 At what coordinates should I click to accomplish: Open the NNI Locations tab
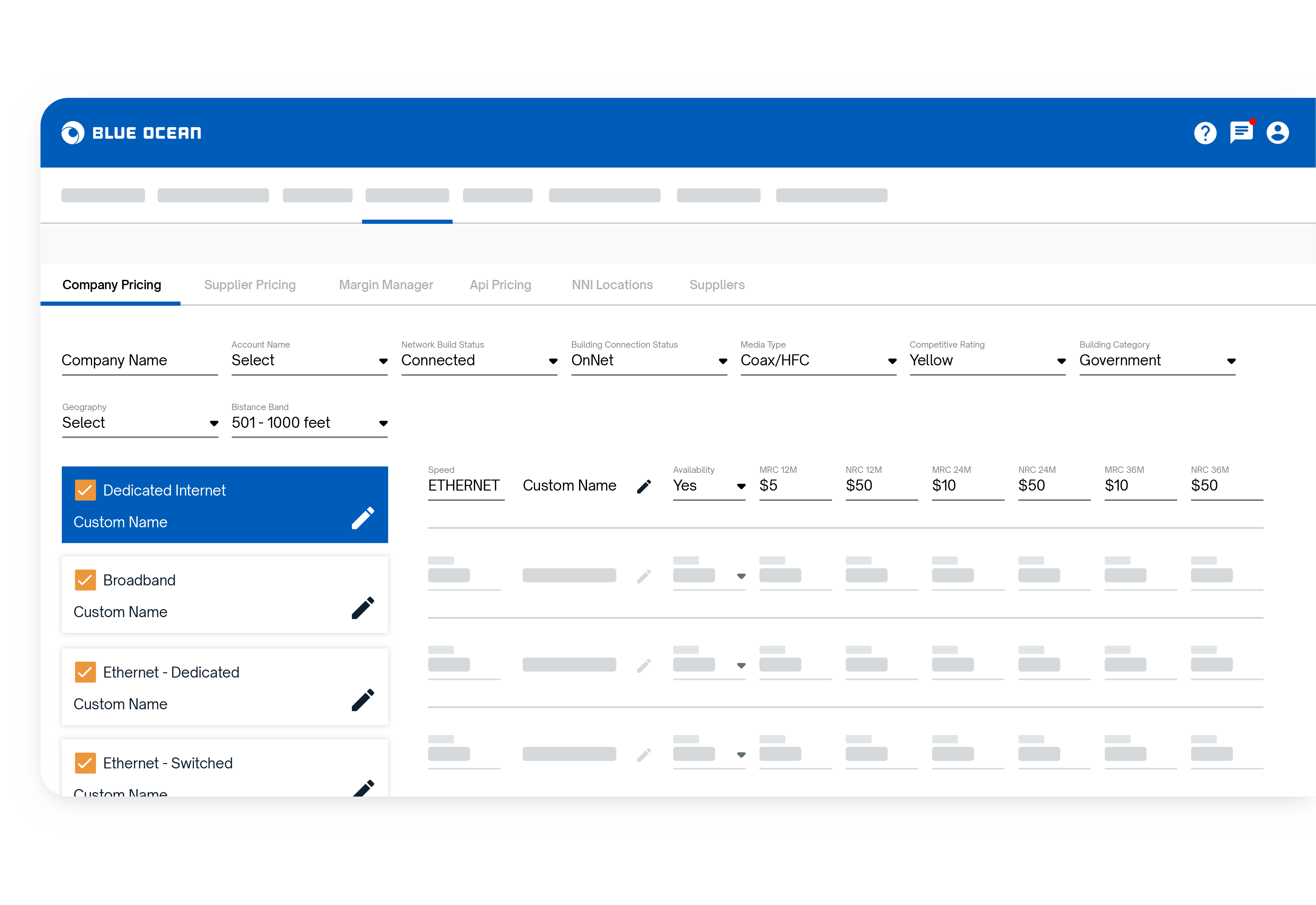click(x=612, y=285)
